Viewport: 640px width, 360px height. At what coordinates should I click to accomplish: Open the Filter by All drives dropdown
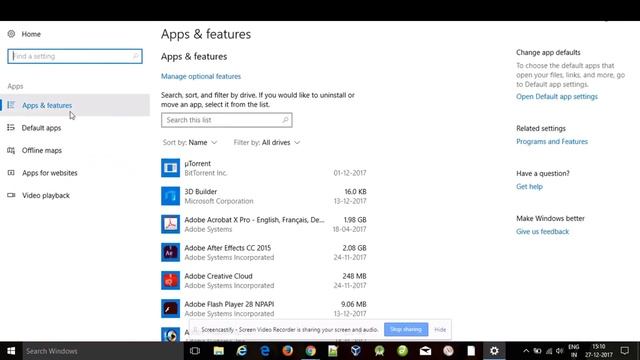point(267,142)
